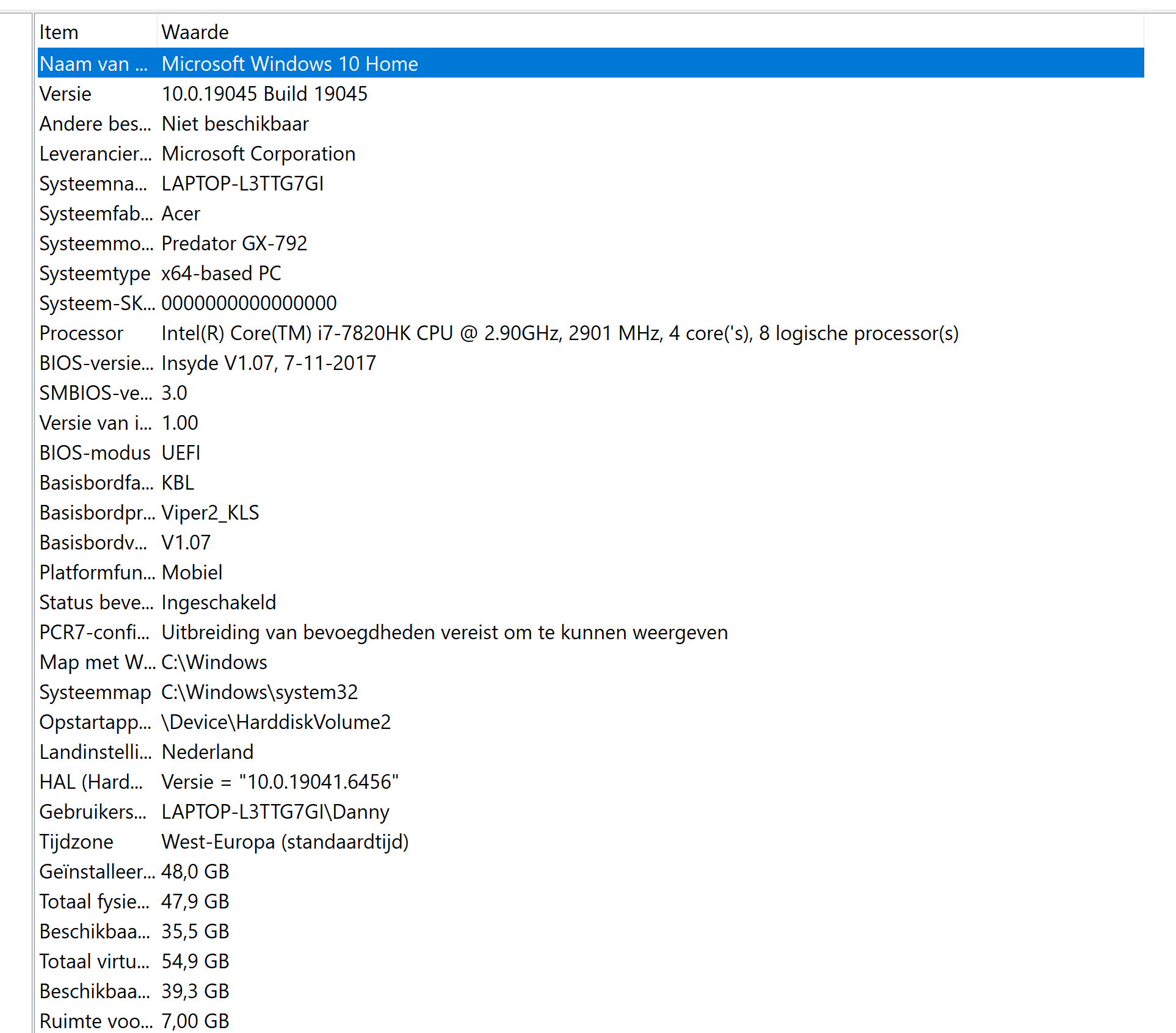Click the Systeem-SK... row of zeros
Image resolution: width=1176 pixels, height=1033 pixels.
[x=590, y=303]
